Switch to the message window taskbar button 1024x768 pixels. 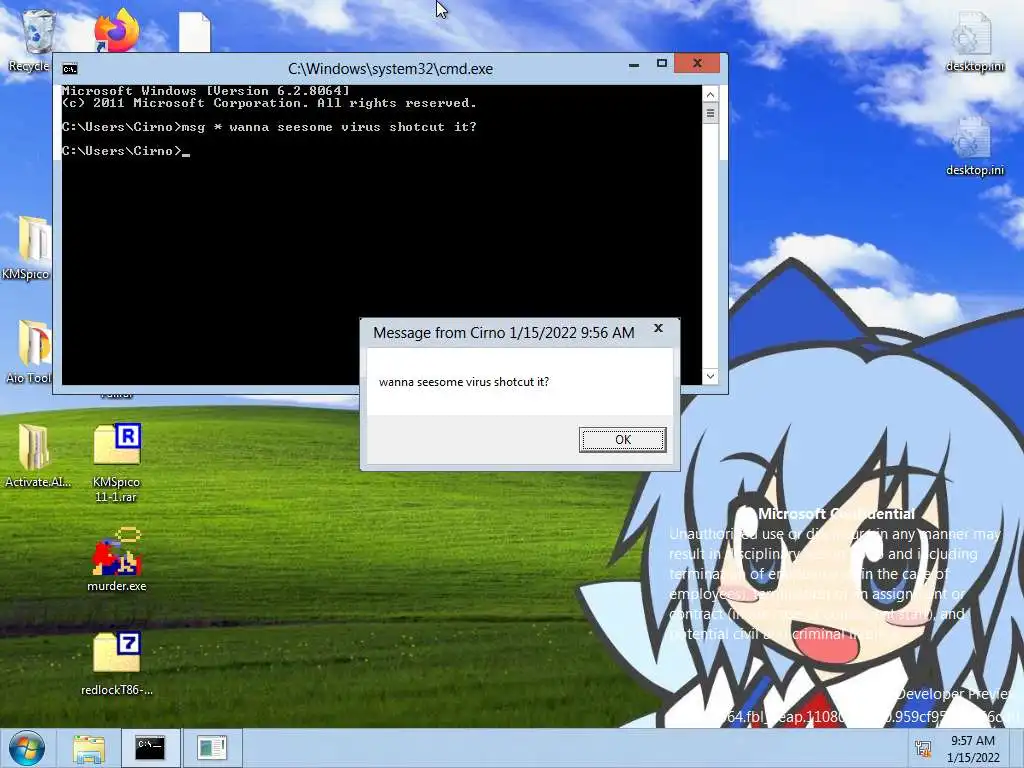point(212,748)
